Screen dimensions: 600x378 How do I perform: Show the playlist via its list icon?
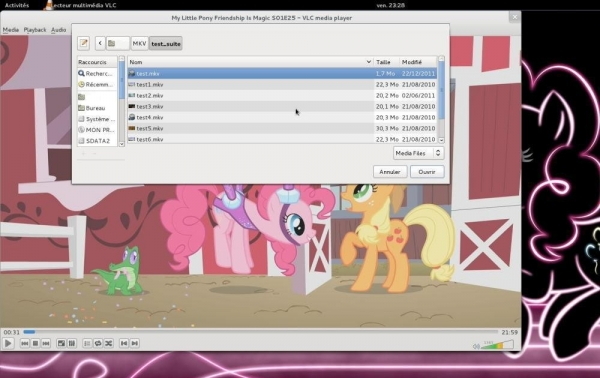pyautogui.click(x=87, y=343)
